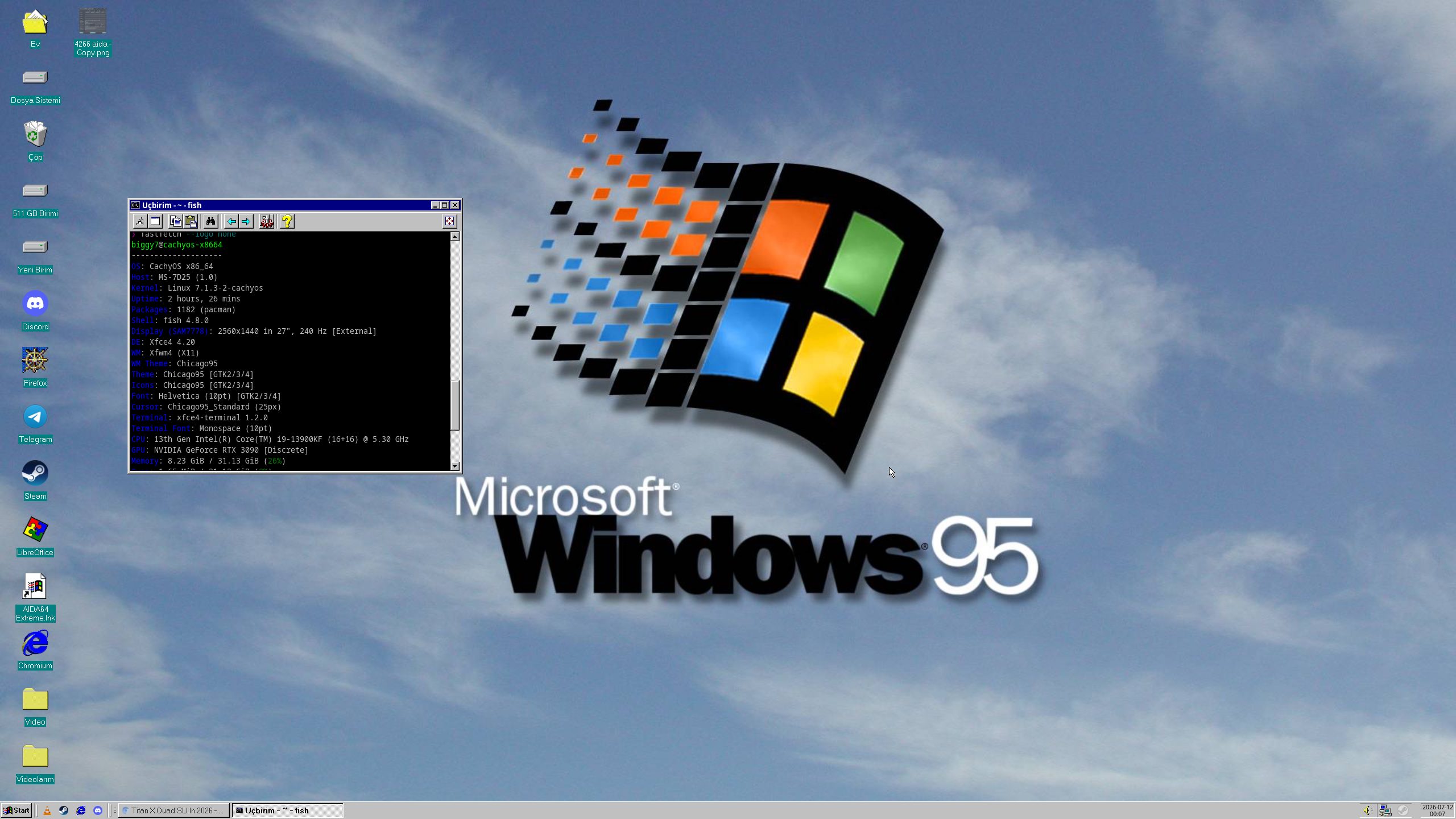Click 'xfce4-terminal 1.2.0' terminal line
The height and width of the screenshot is (819, 1456).
pyautogui.click(x=222, y=418)
